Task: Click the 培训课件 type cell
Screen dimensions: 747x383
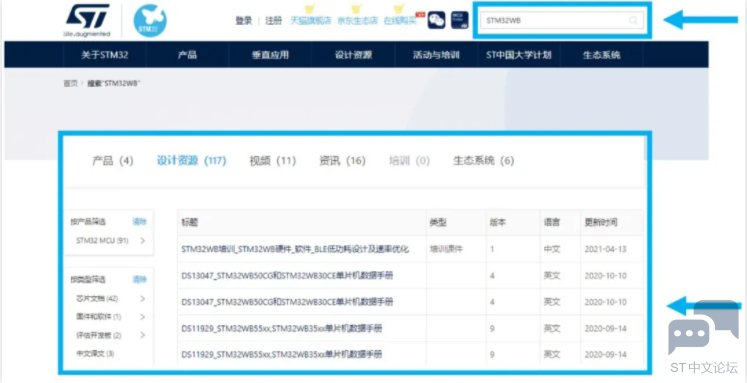Action: 446,249
